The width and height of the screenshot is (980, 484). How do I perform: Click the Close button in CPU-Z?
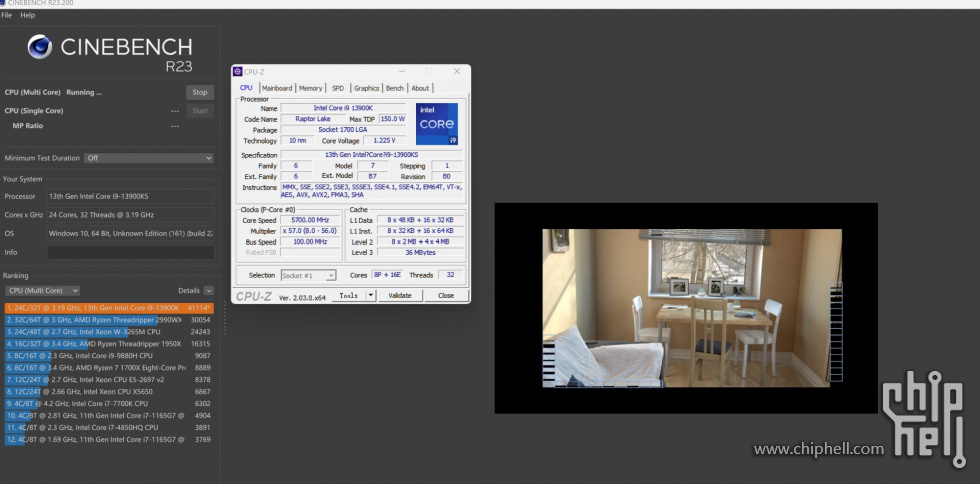[x=446, y=295]
